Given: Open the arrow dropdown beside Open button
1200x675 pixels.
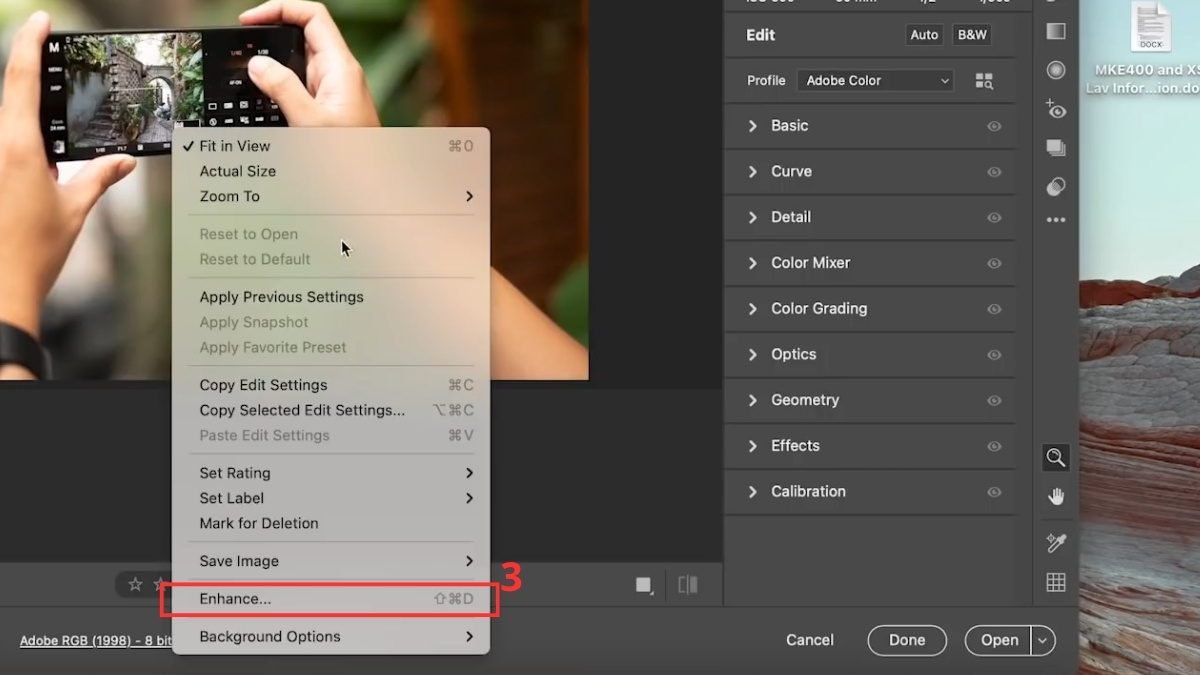Looking at the screenshot, I should (x=1043, y=640).
